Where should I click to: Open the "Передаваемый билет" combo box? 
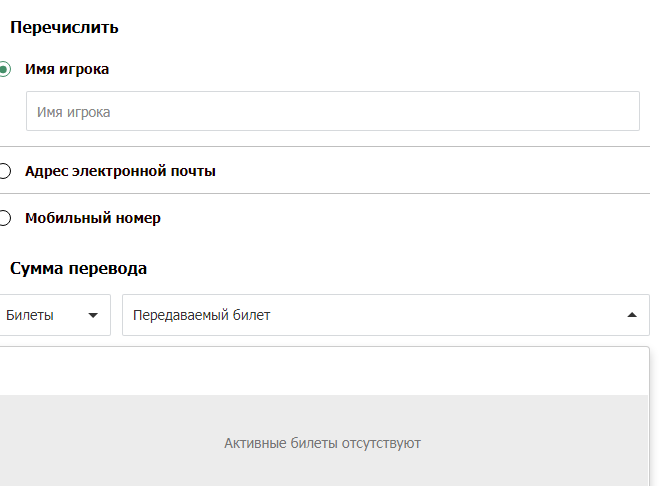coord(385,315)
